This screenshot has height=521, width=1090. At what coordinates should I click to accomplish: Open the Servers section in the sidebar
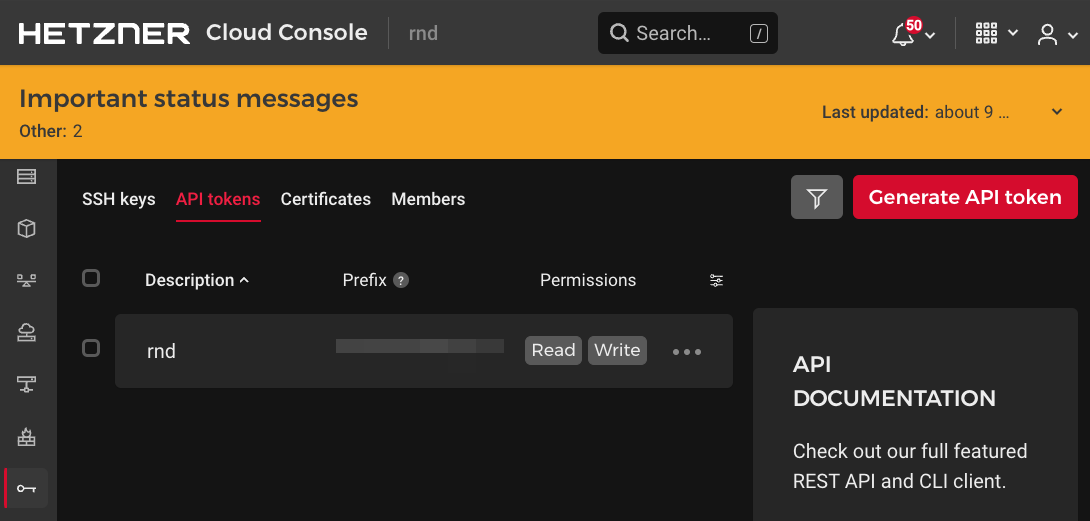coord(26,177)
